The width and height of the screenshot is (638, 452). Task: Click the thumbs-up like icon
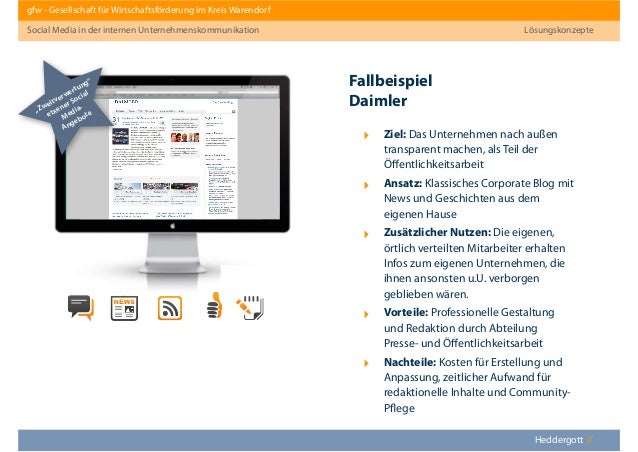(x=214, y=305)
